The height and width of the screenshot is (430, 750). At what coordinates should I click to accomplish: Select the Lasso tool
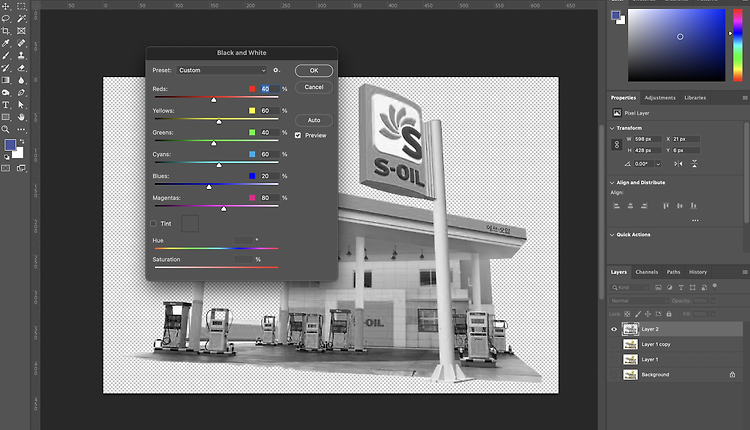coord(6,19)
